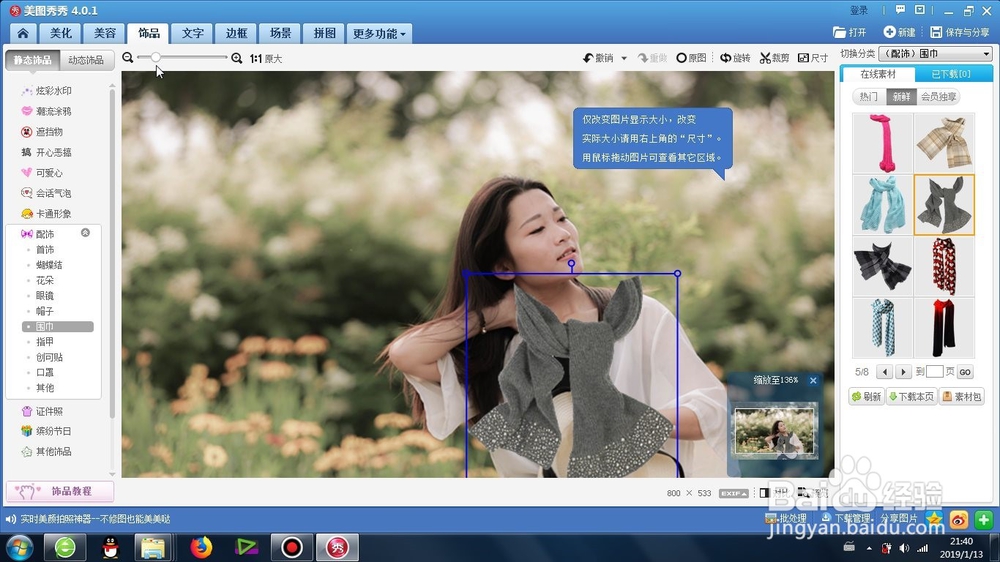Collapse the 配饰 category arrow
1000x562 pixels.
(x=85, y=233)
